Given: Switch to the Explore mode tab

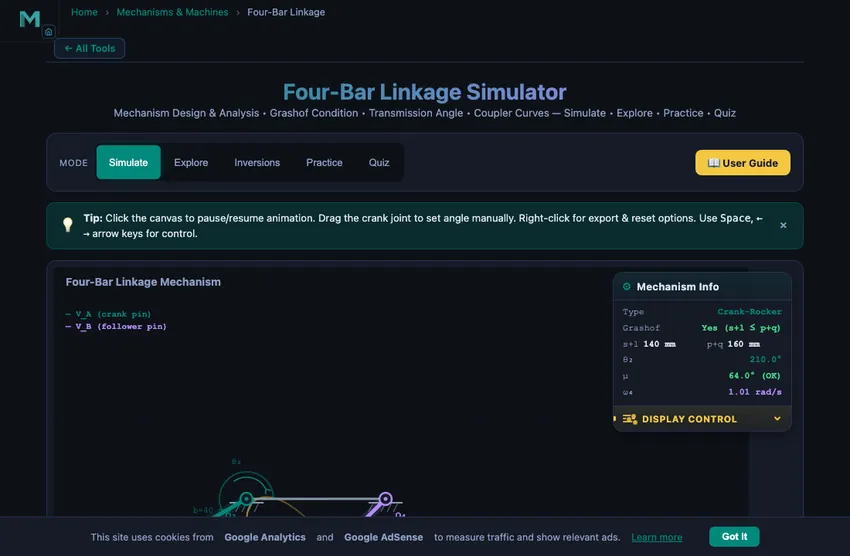Looking at the screenshot, I should pyautogui.click(x=191, y=163).
